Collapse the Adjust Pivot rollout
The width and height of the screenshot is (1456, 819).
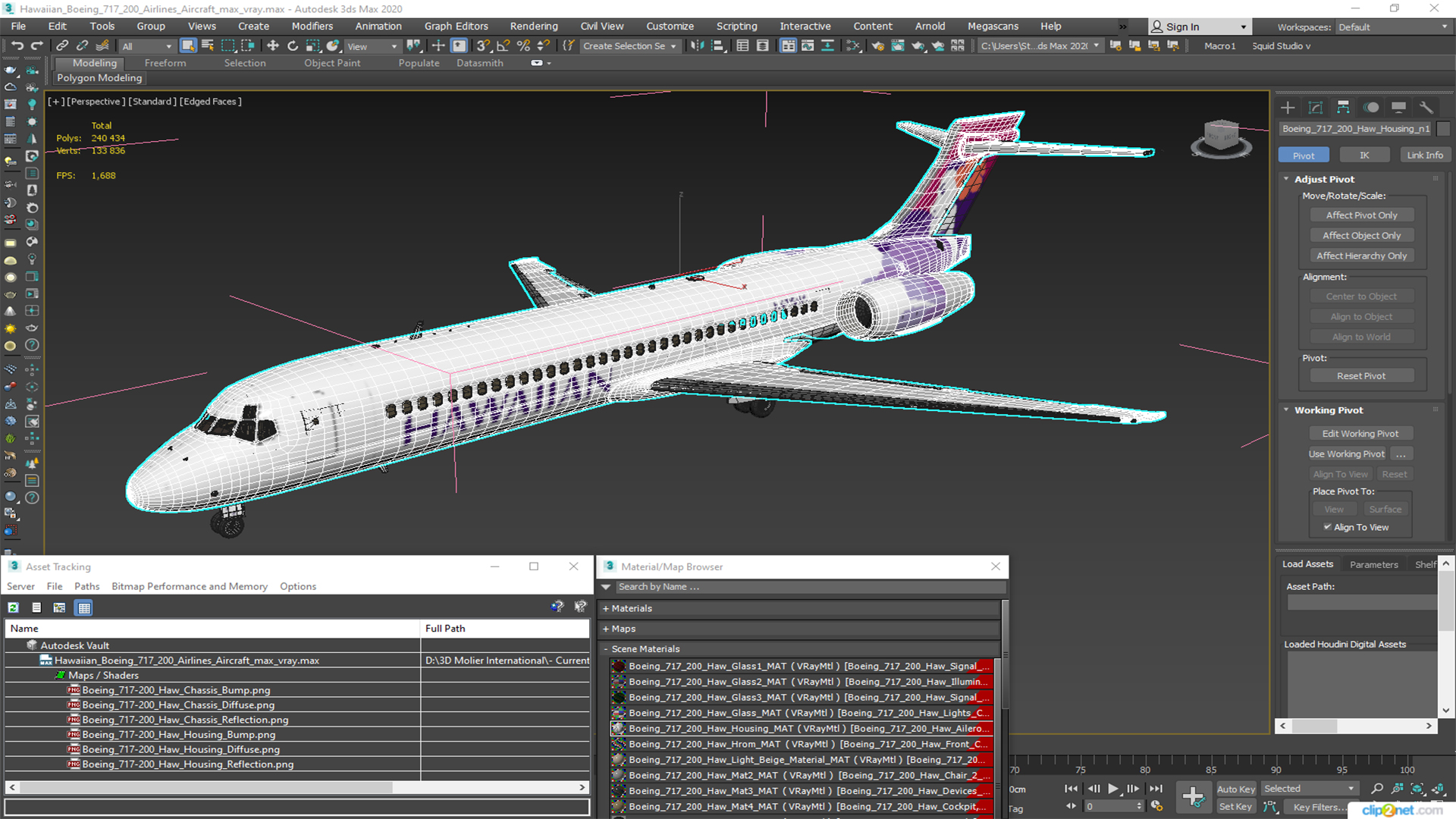[x=1286, y=179]
